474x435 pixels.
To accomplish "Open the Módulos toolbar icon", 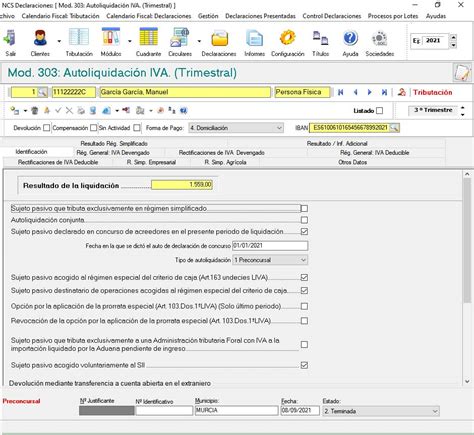I will [x=111, y=37].
